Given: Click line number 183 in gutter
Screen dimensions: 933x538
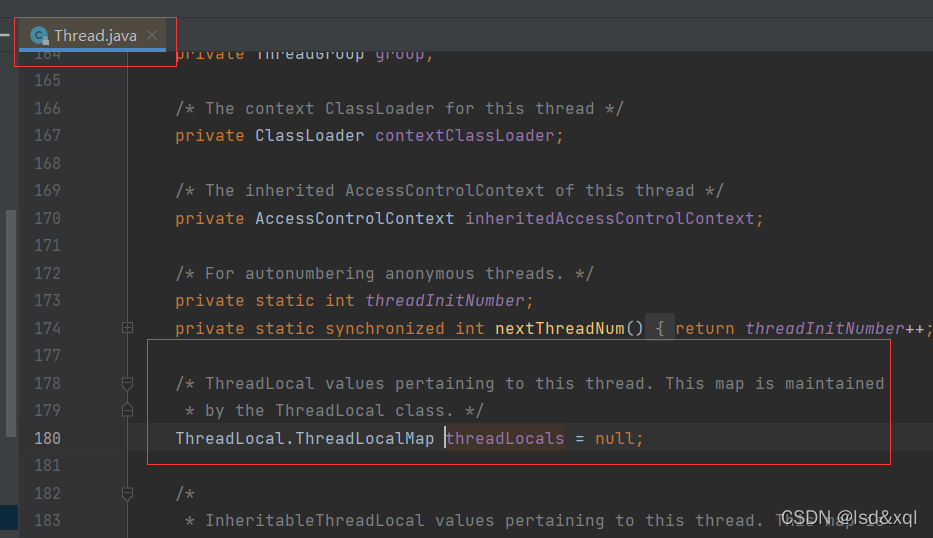Looking at the screenshot, I should click(x=48, y=521).
